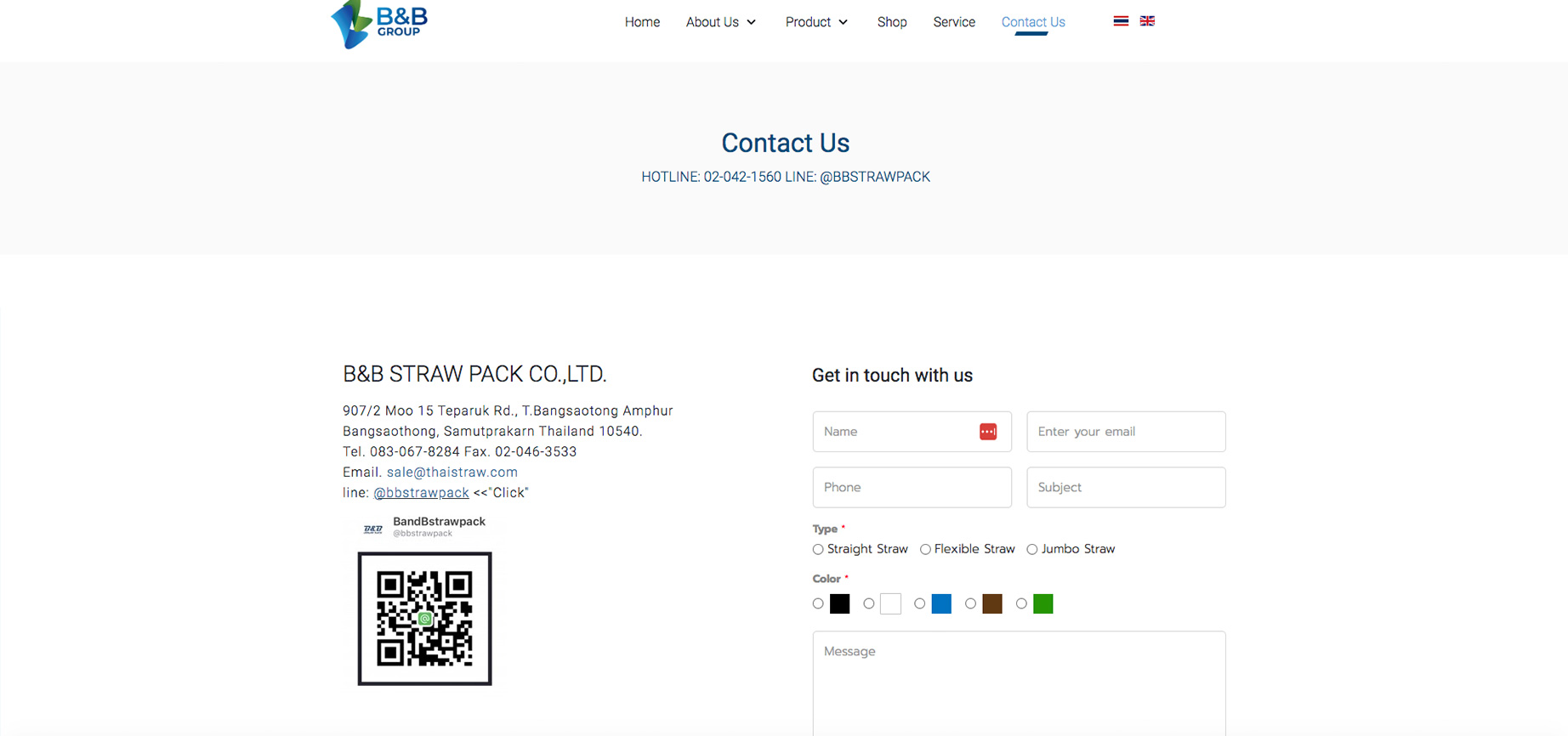The image size is (1568, 736).
Task: Click the green color swatch
Action: coord(1043,604)
